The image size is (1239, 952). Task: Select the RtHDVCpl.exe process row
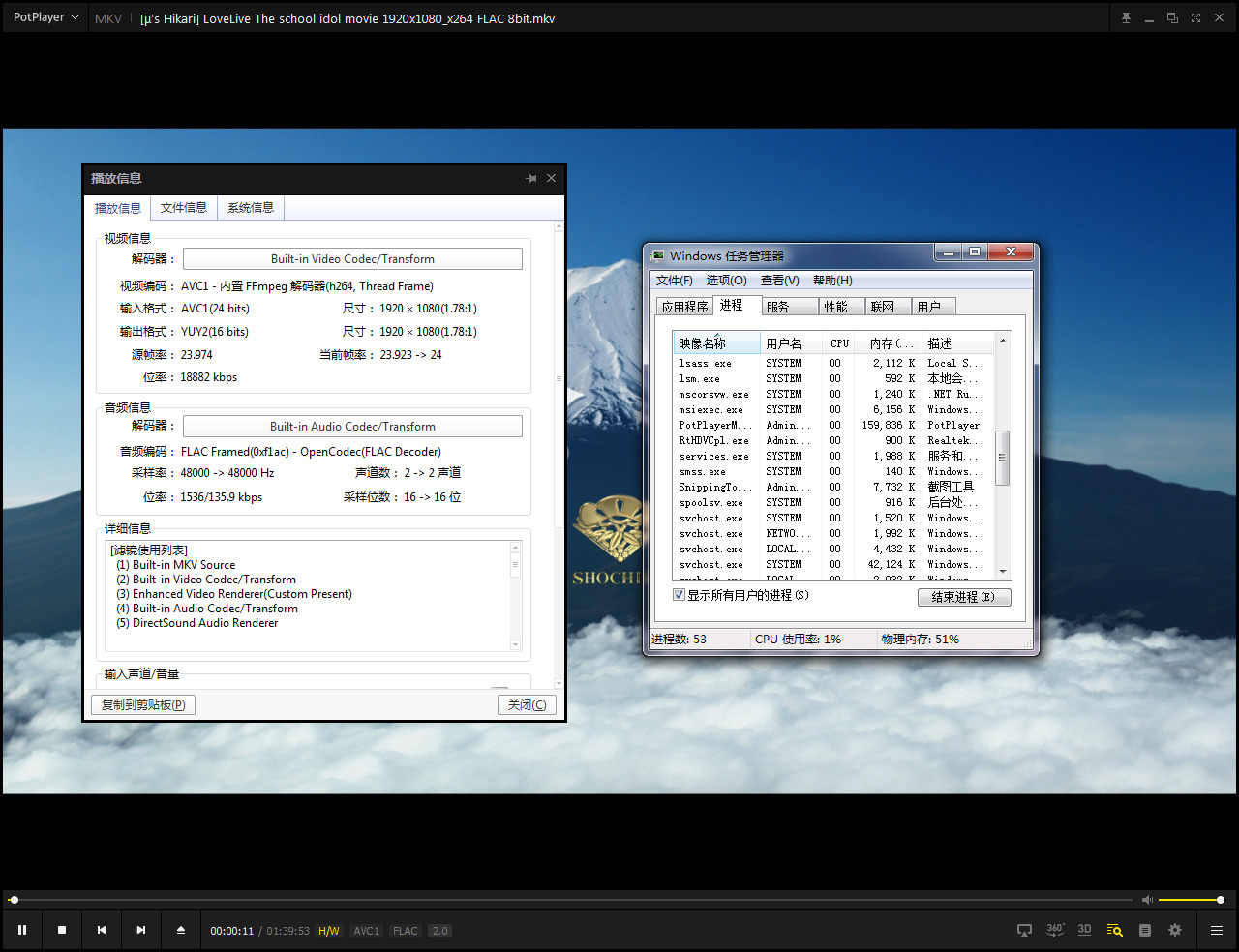[833, 440]
